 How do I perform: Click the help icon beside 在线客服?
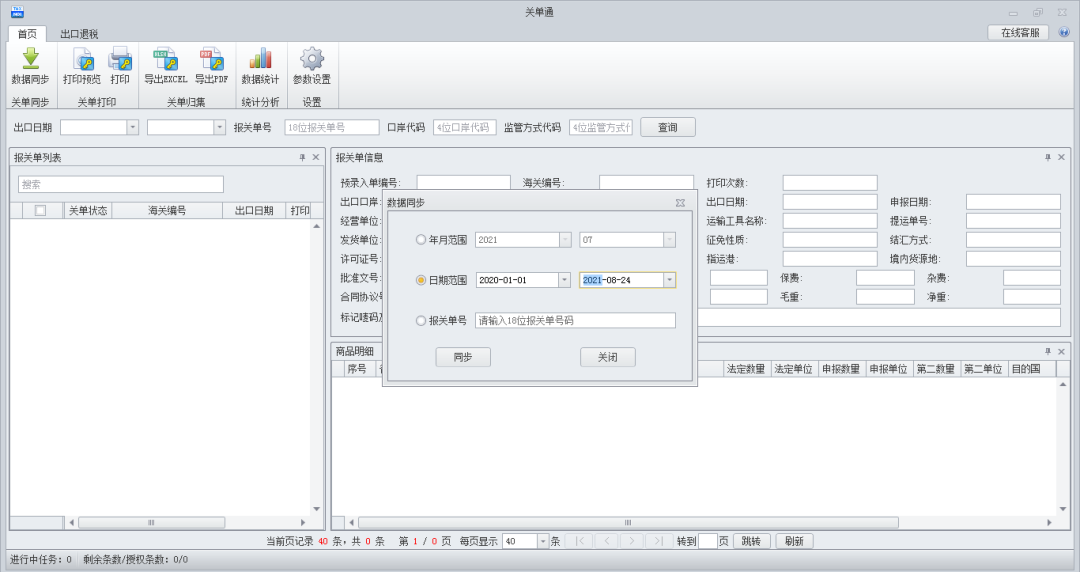click(x=1064, y=32)
